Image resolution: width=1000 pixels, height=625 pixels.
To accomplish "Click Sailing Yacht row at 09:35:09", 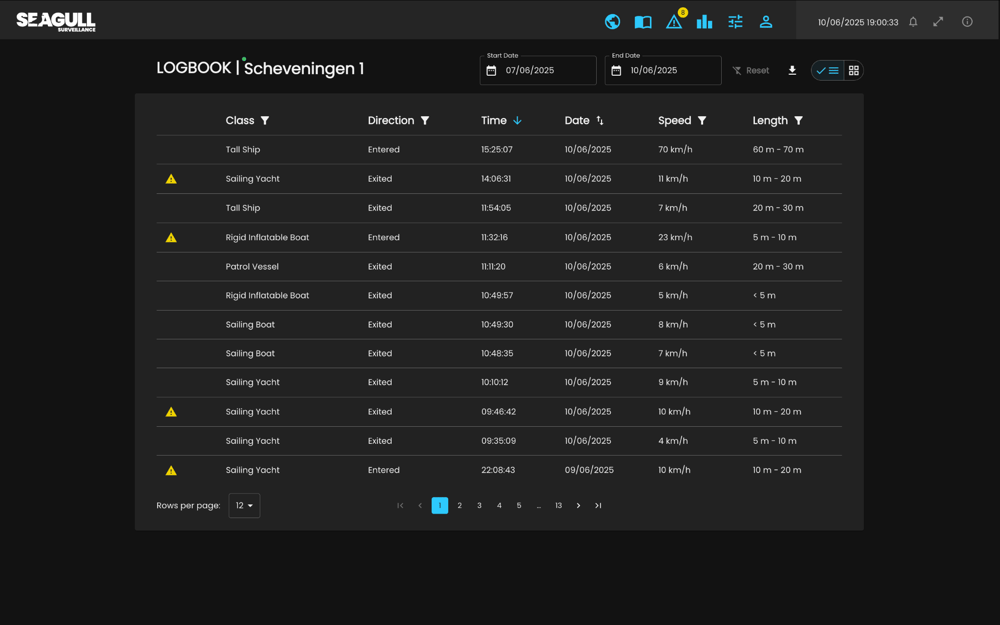I will [499, 441].
